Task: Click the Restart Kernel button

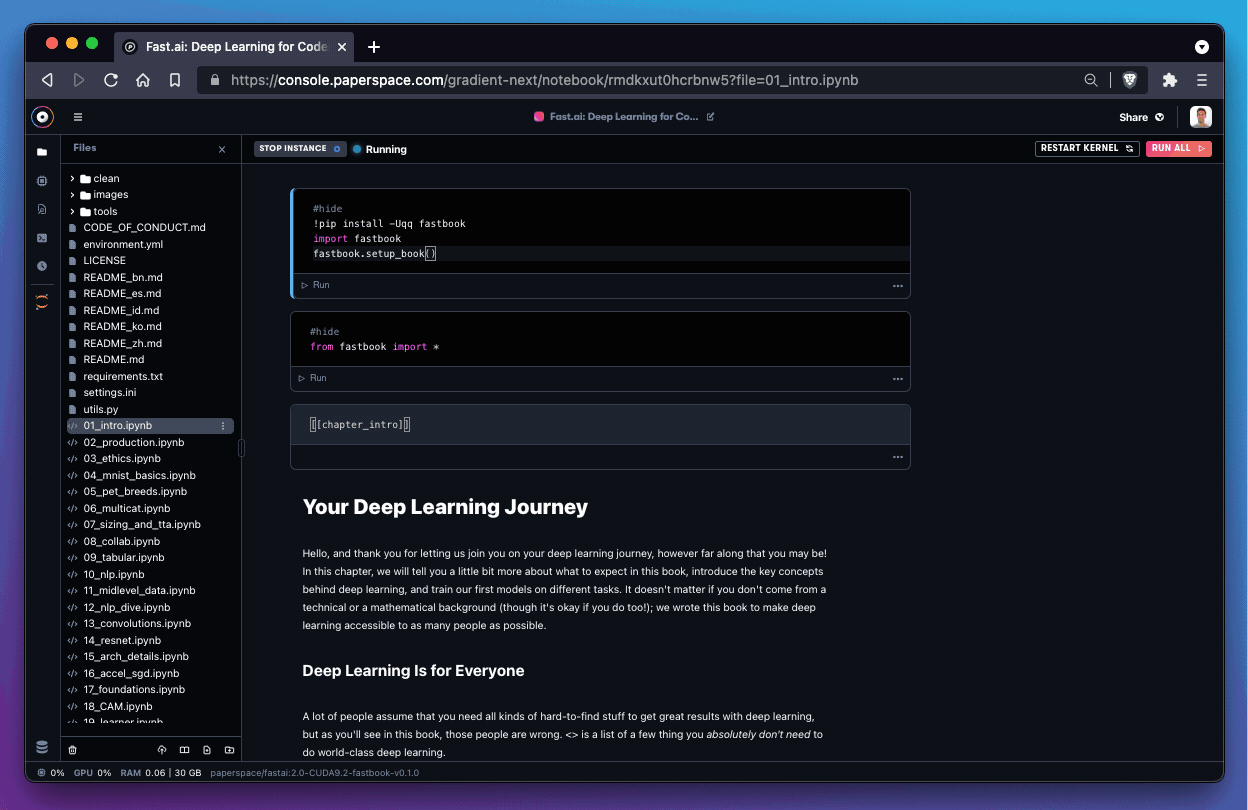Action: pos(1087,148)
